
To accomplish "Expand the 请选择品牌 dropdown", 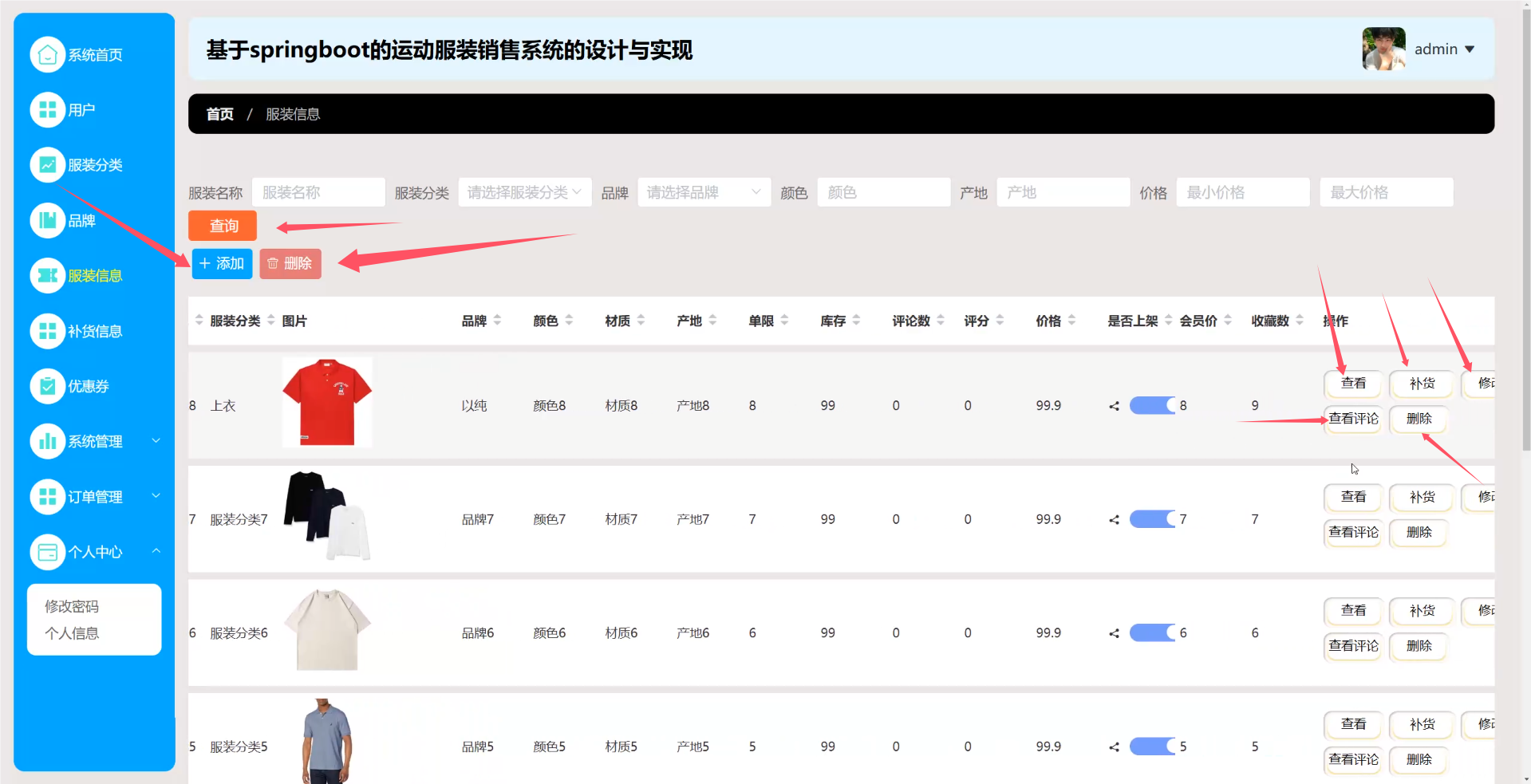I will point(704,193).
